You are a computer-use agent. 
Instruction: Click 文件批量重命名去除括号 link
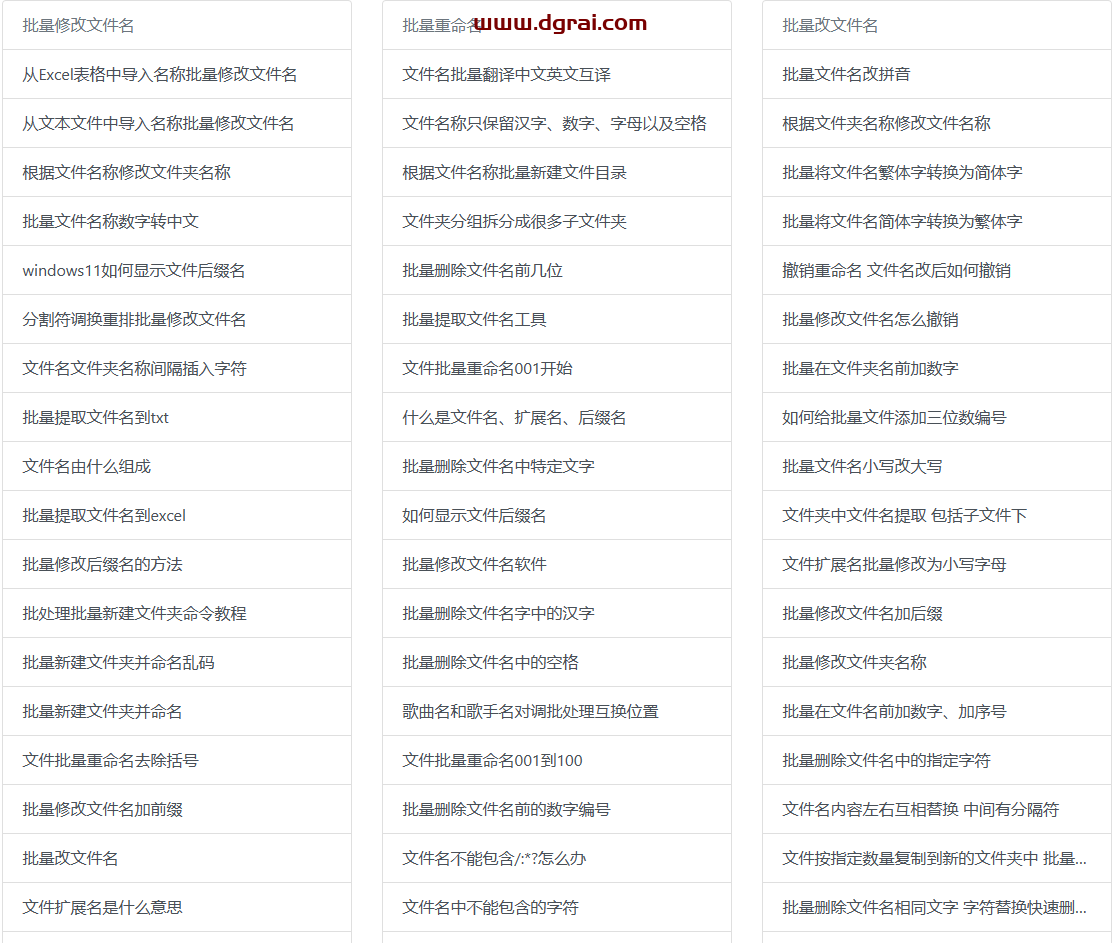pyautogui.click(x=110, y=761)
